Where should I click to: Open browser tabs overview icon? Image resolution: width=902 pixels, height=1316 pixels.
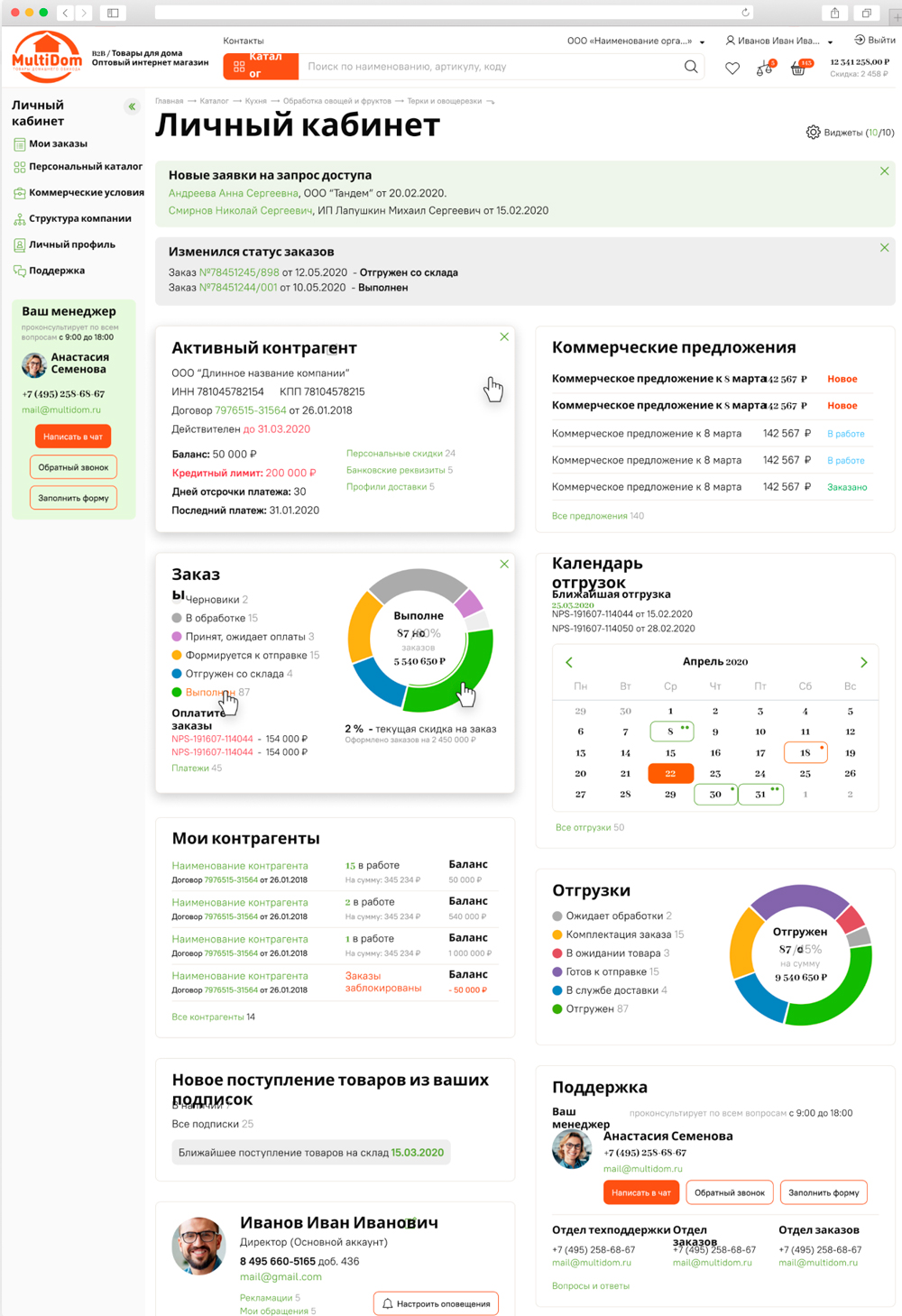tap(867, 13)
